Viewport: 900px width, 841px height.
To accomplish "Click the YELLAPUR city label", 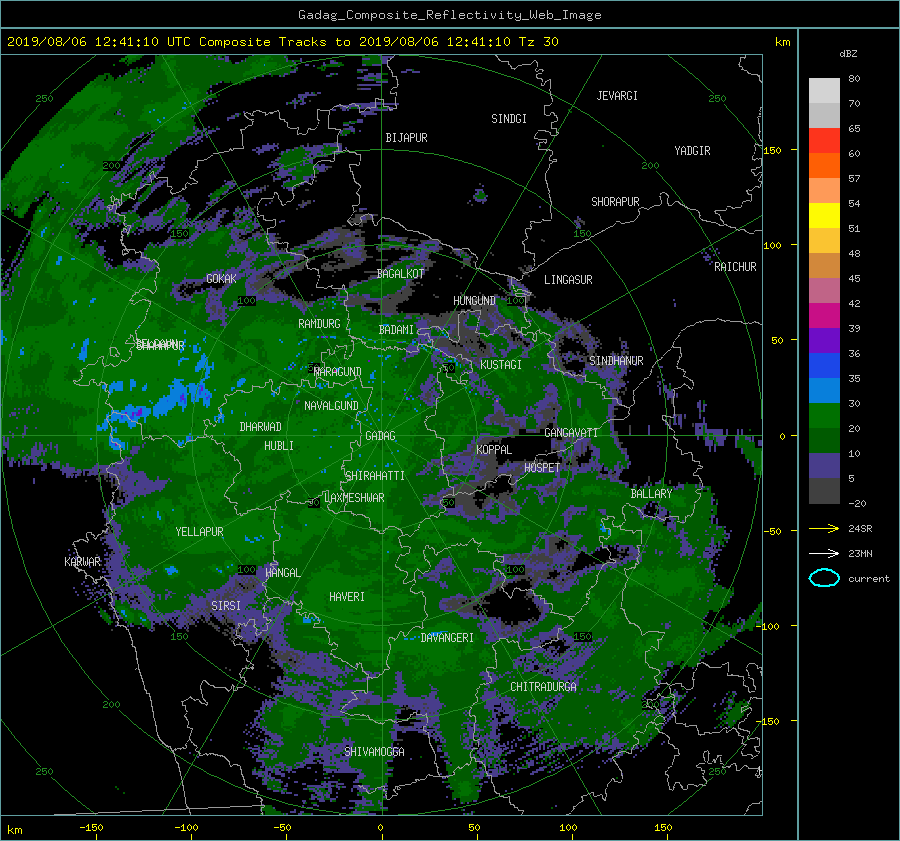I will tap(199, 532).
